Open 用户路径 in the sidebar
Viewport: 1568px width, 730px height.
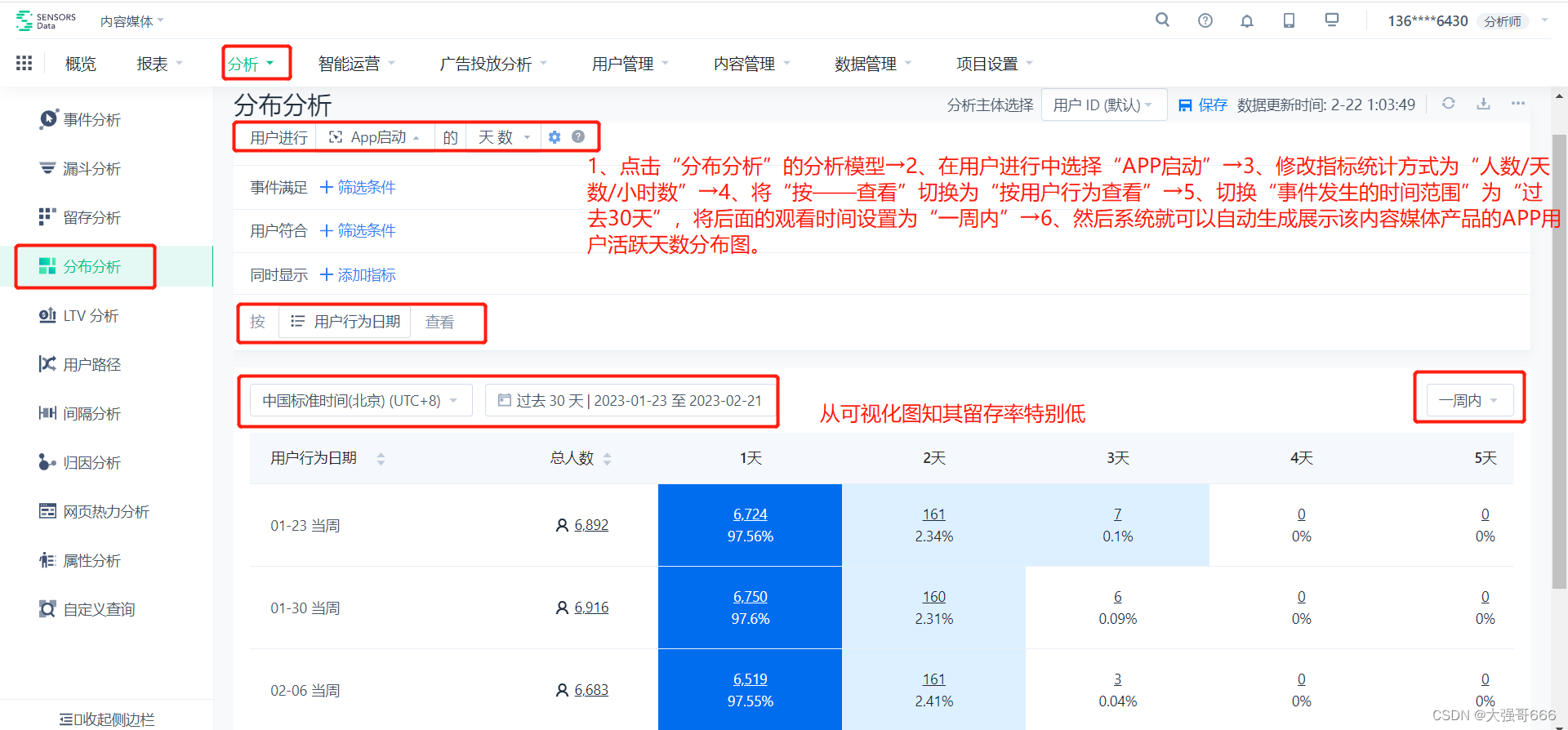pyautogui.click(x=80, y=365)
